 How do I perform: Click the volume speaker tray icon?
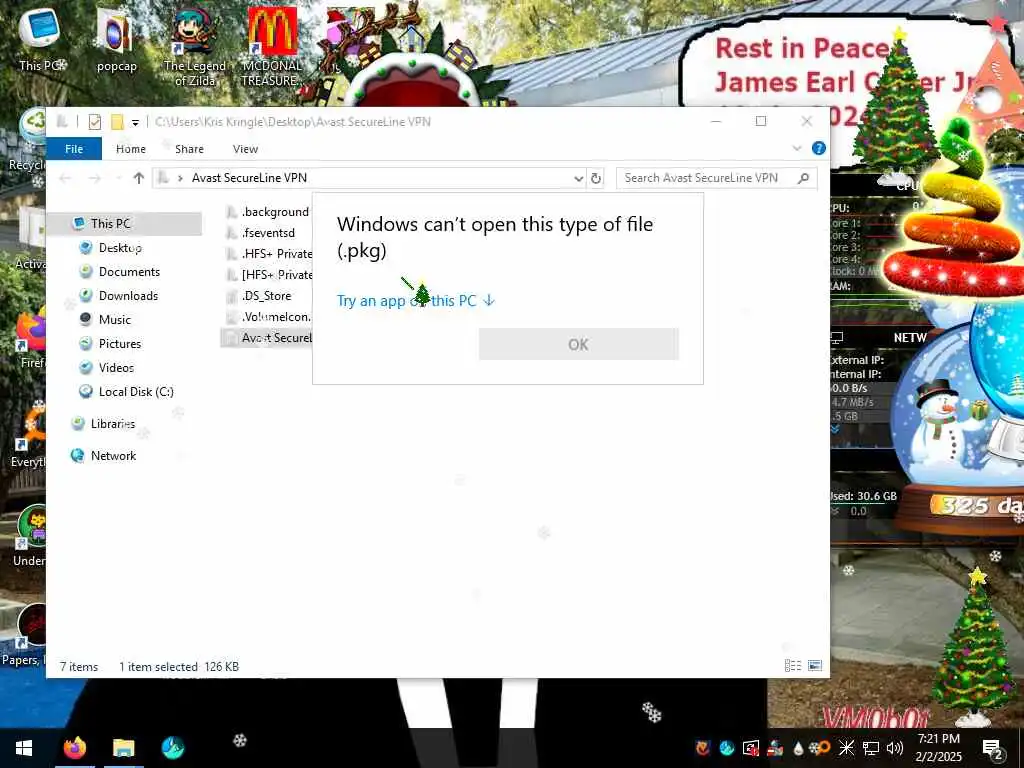point(895,748)
